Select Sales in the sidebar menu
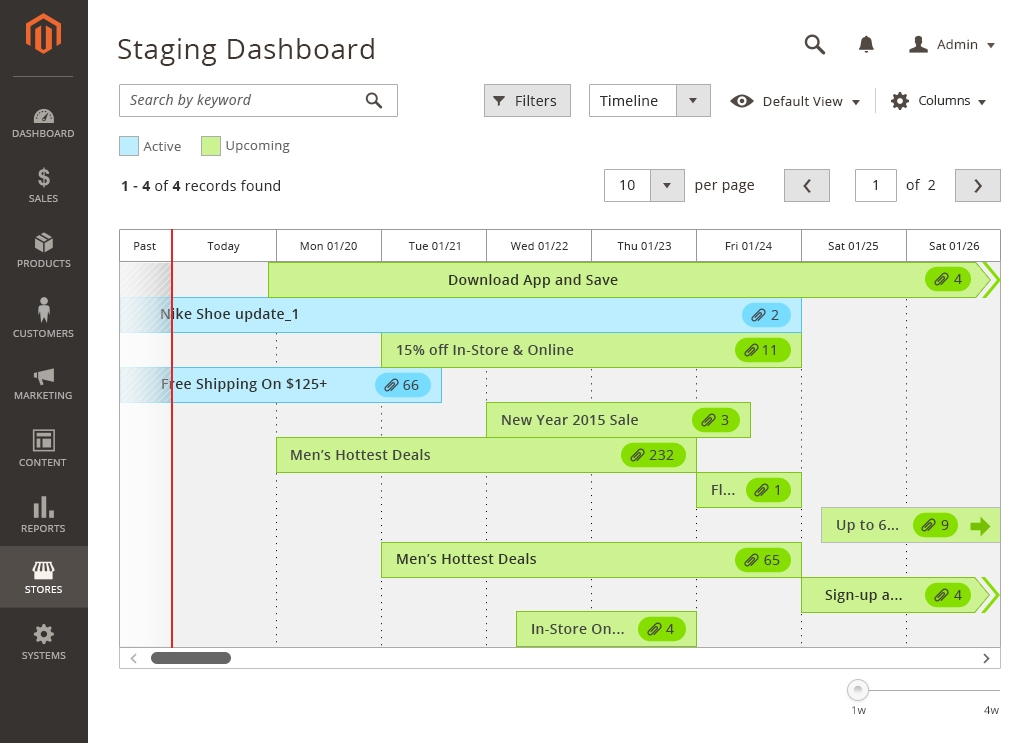The height and width of the screenshot is (743, 1024). (43, 185)
